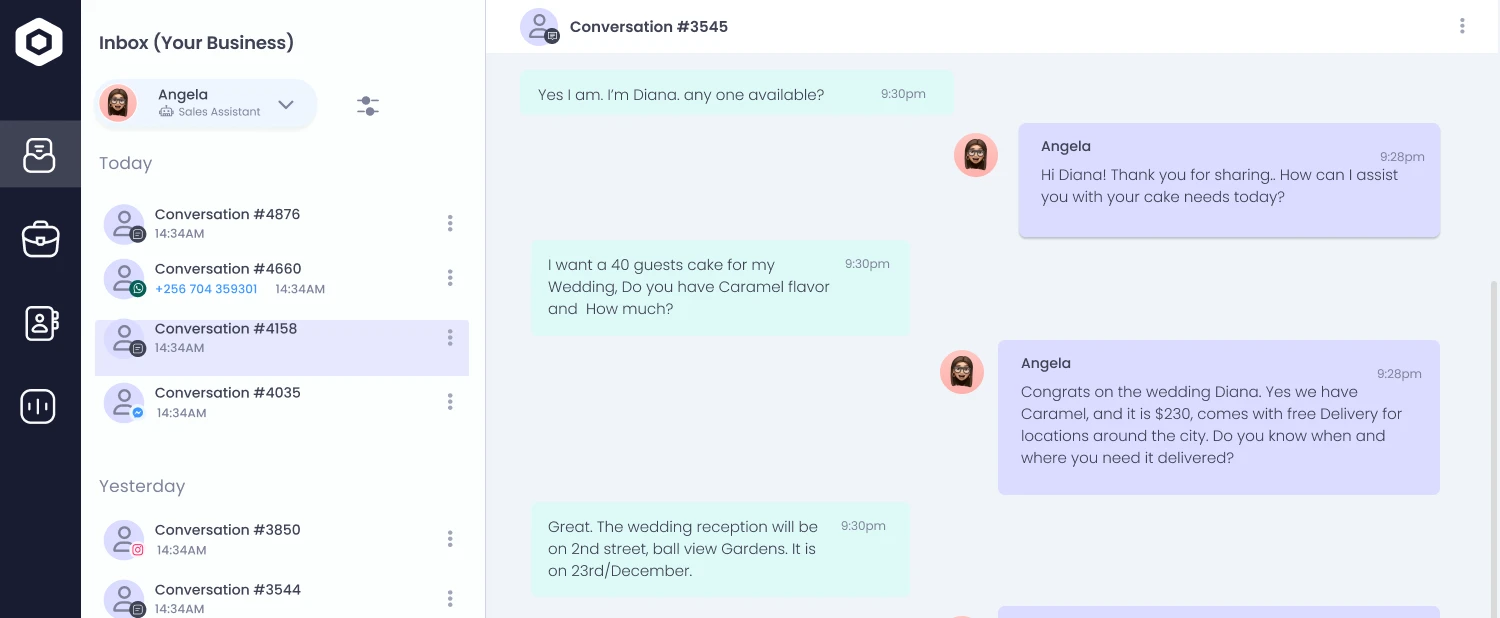Open options for Conversation #4660
This screenshot has height=618, width=1500.
450,278
